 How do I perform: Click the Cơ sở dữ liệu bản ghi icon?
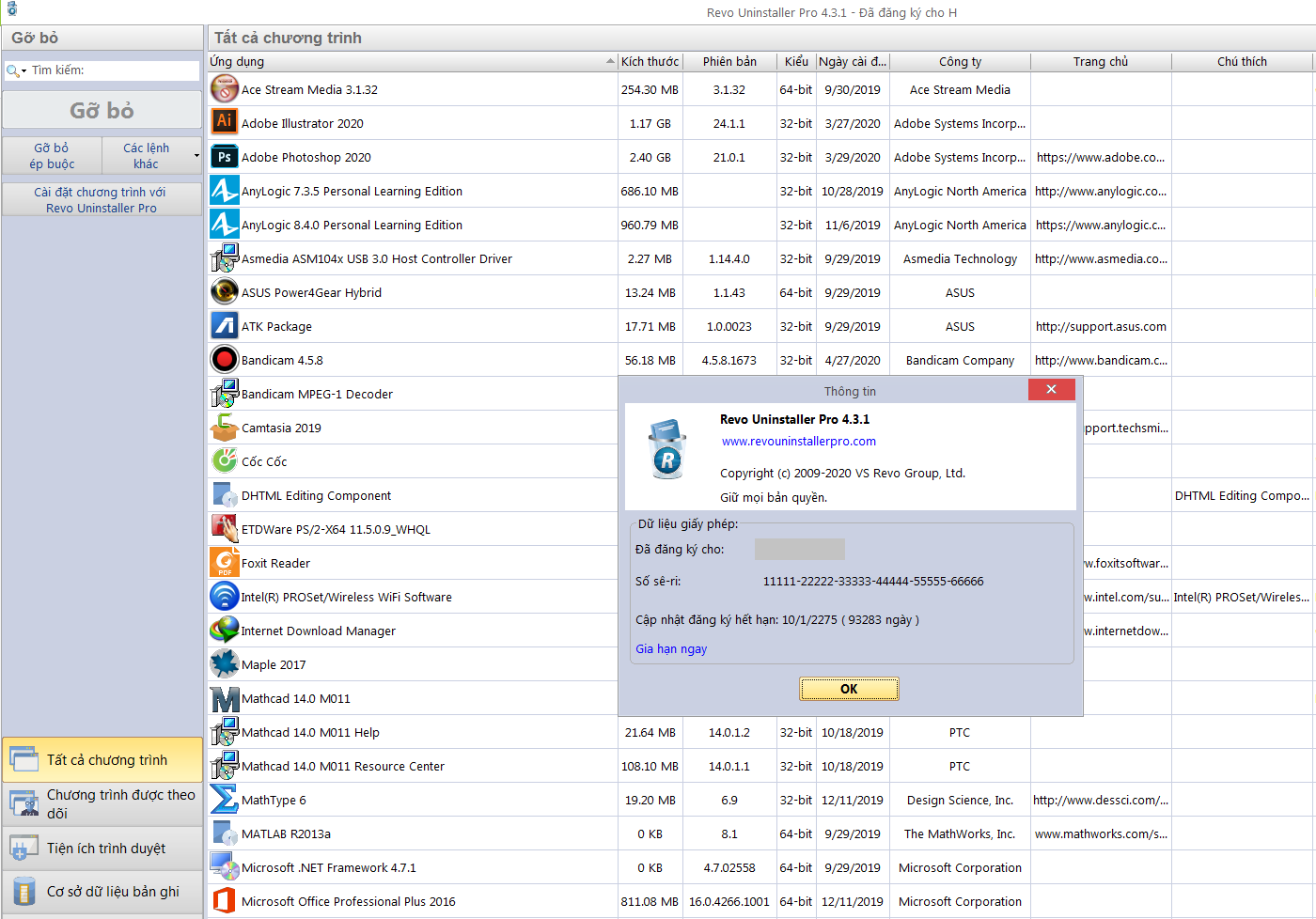[23, 892]
